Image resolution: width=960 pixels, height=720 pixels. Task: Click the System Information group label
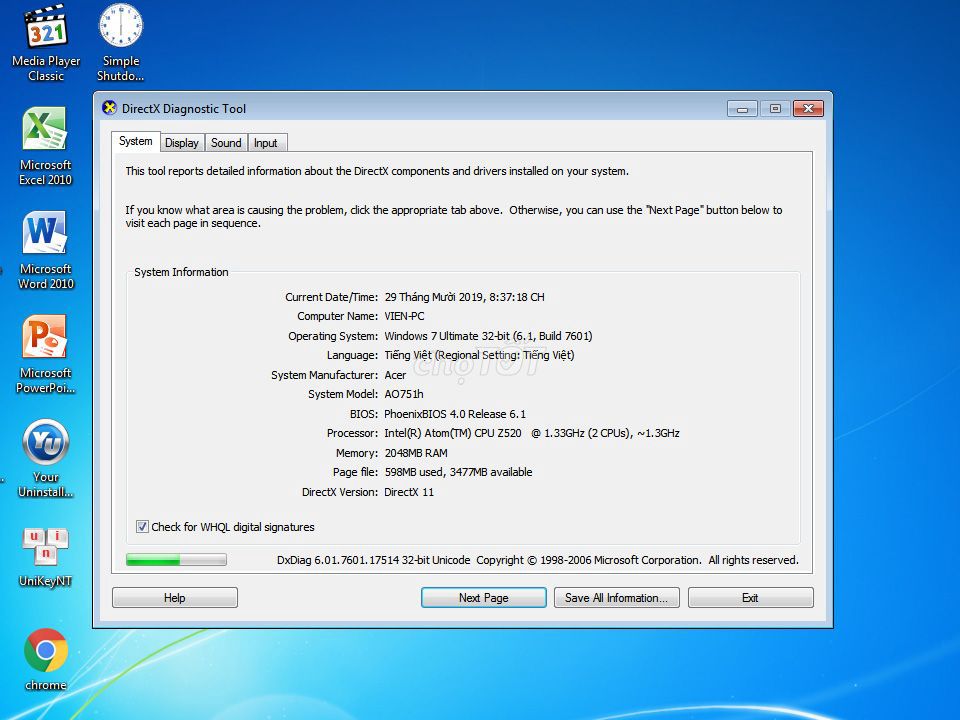[x=181, y=272]
